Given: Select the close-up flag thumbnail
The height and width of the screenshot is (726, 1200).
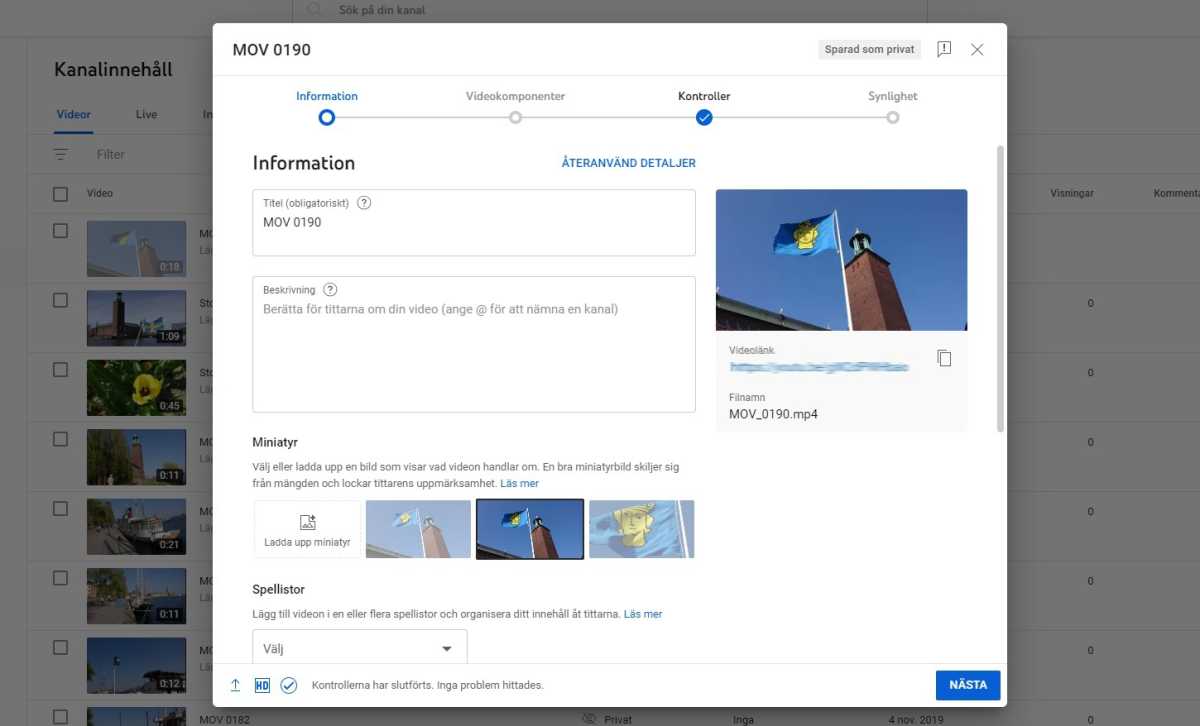Looking at the screenshot, I should (641, 529).
